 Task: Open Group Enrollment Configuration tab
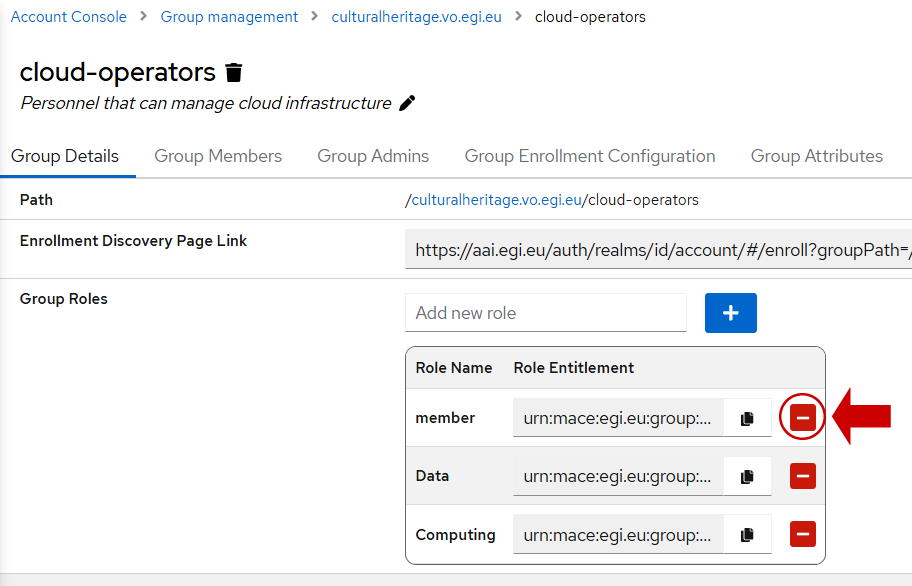click(590, 156)
